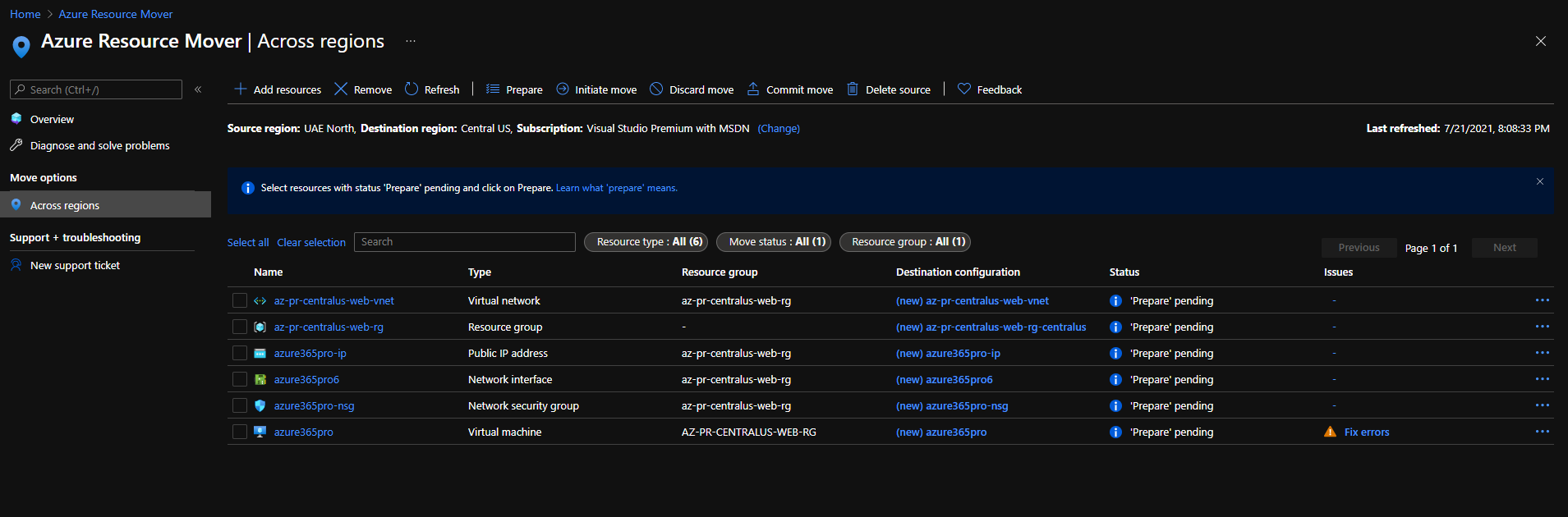
Task: Click the Refresh circular arrow icon
Action: (x=412, y=89)
